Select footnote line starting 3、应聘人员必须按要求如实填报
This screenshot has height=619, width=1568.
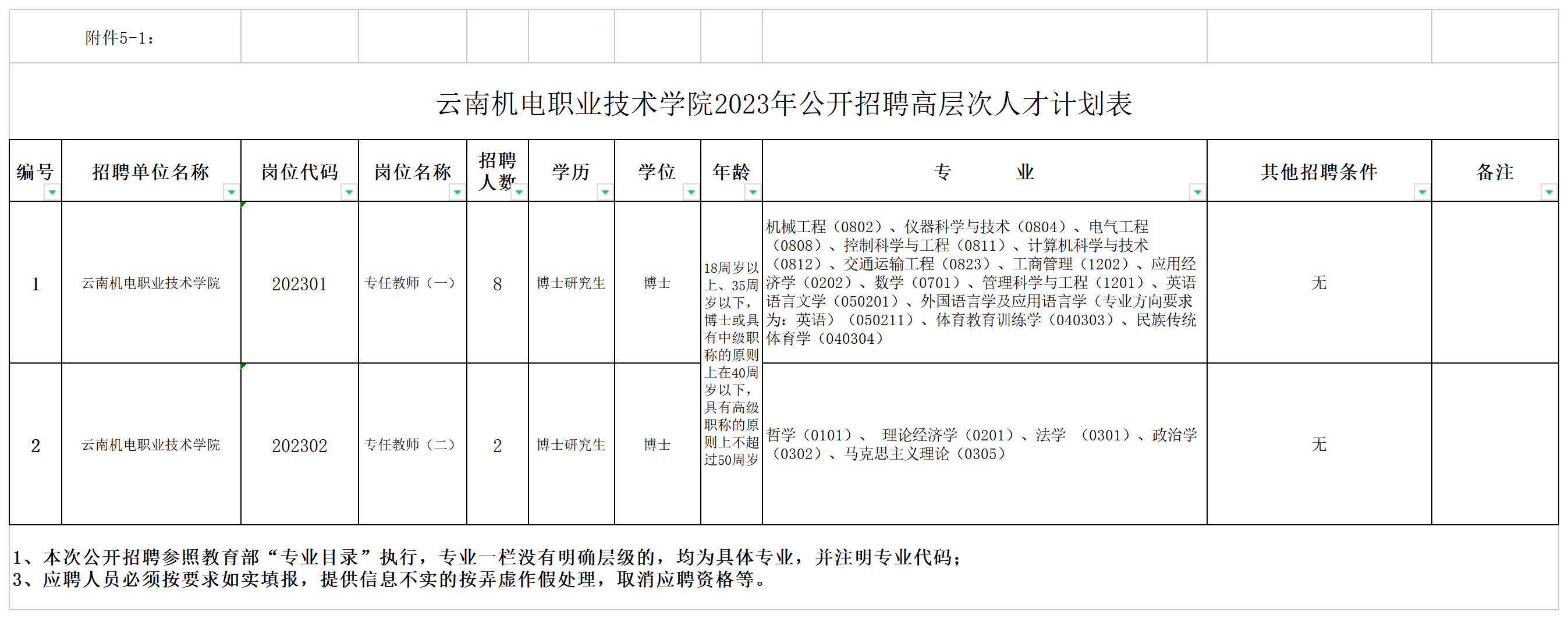click(389, 579)
